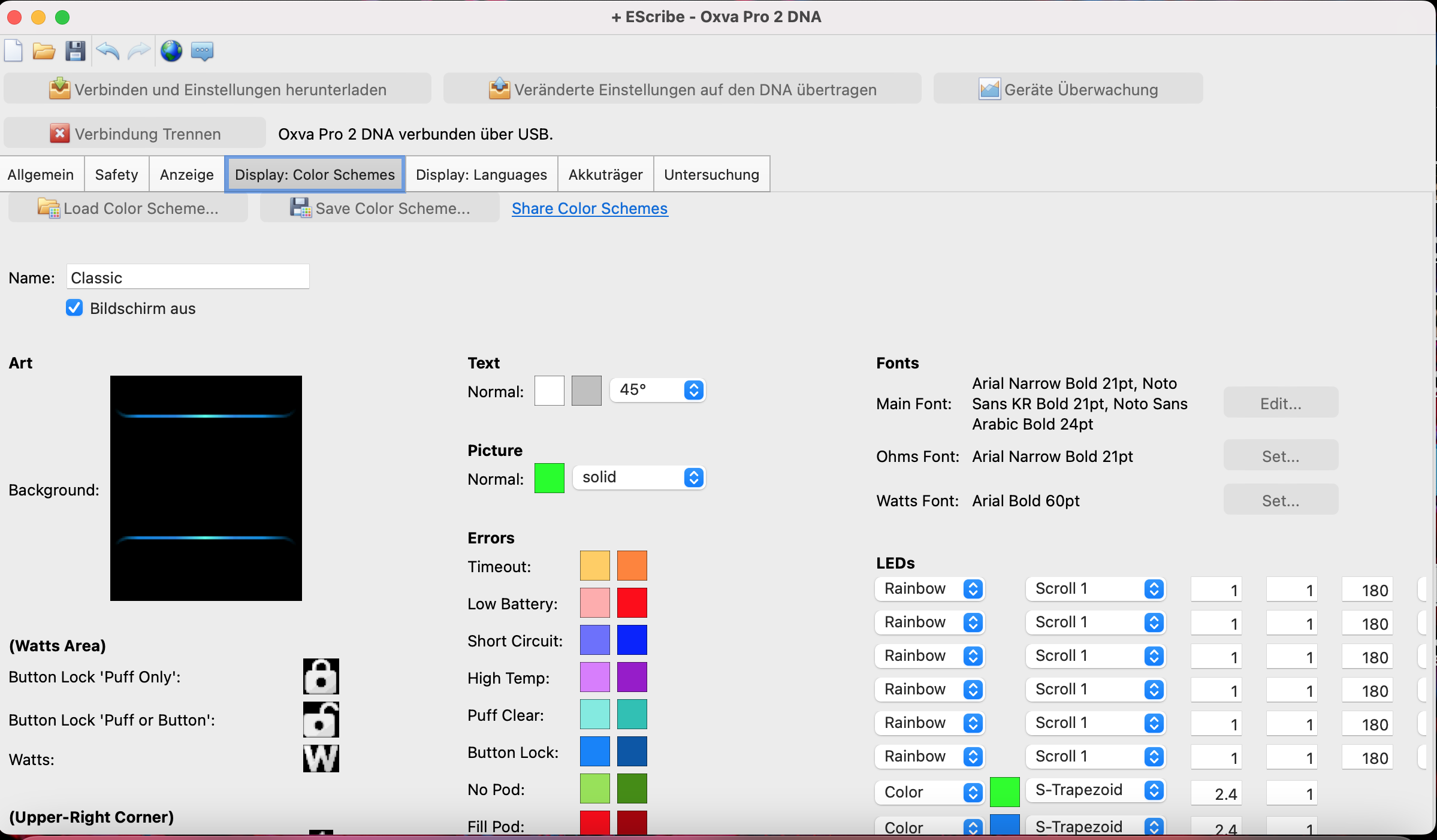Click the green Picture Normal color swatch
1437x840 pixels.
click(x=549, y=478)
